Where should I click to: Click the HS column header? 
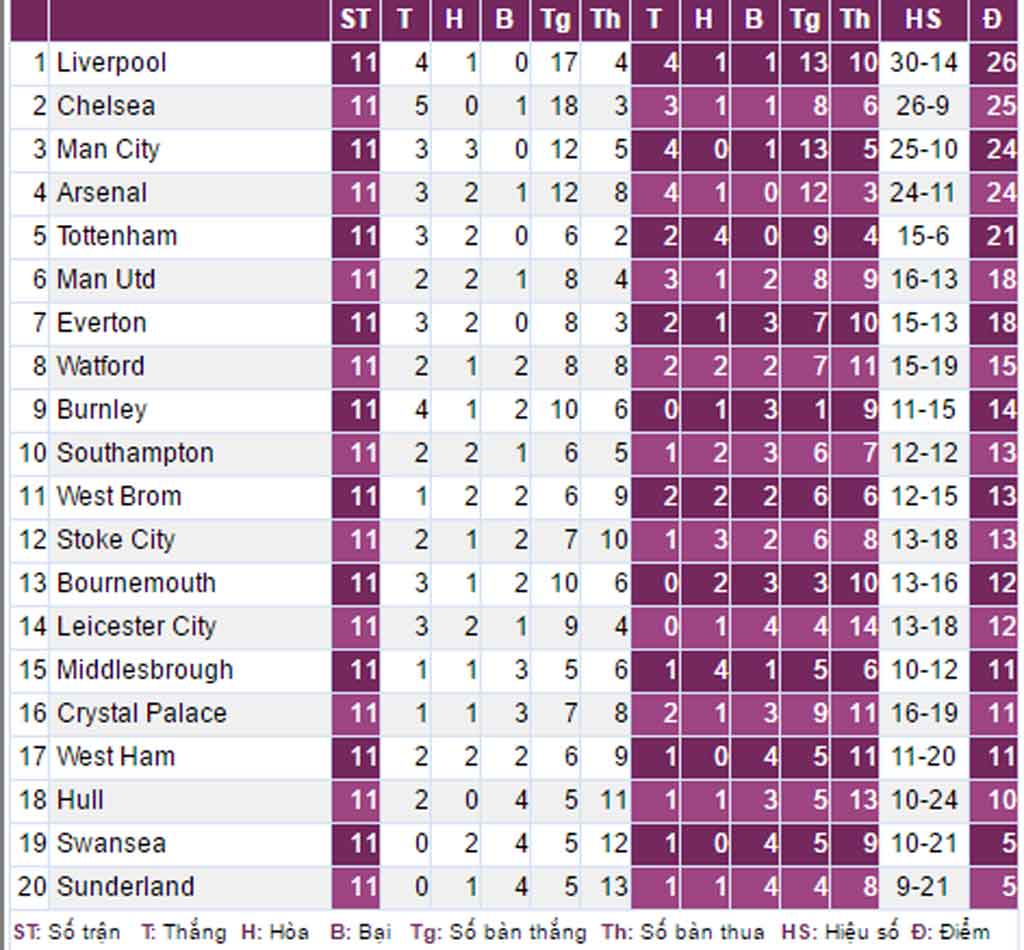coord(923,20)
